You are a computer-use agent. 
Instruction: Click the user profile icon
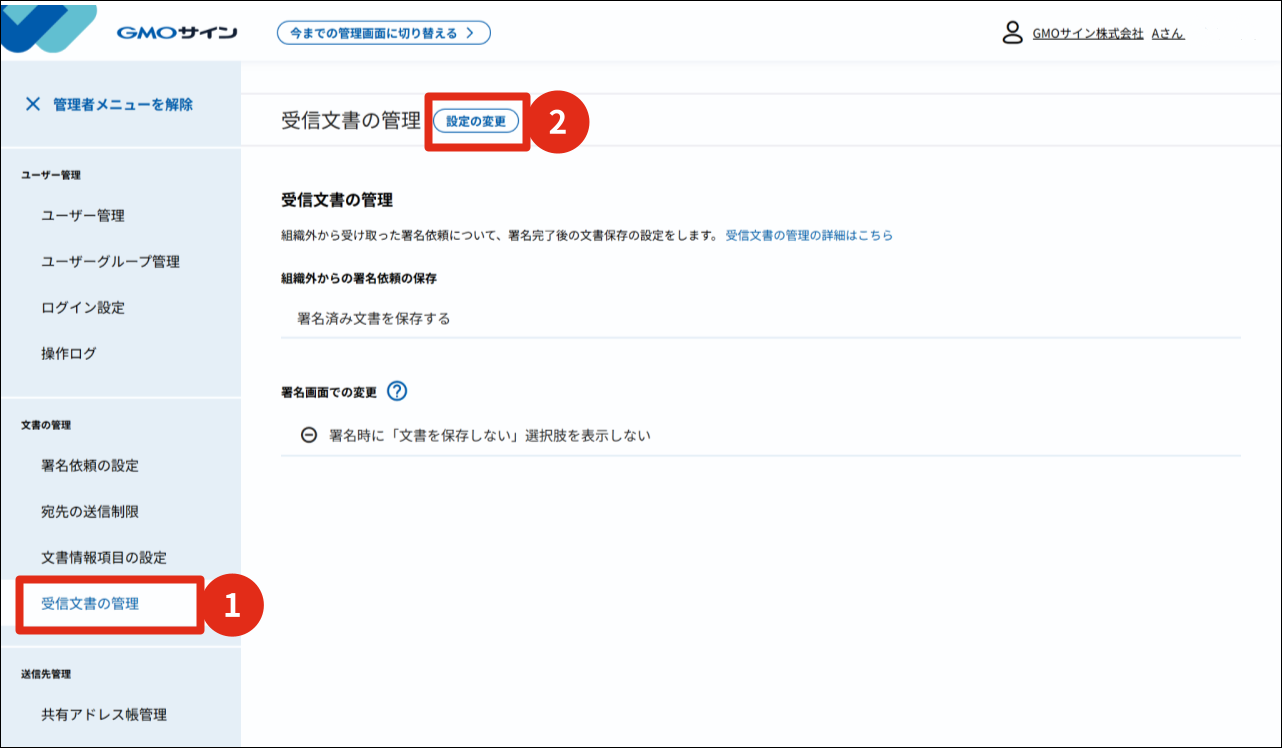(x=1012, y=33)
